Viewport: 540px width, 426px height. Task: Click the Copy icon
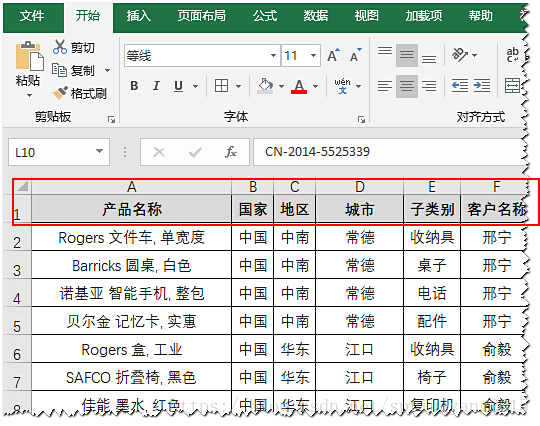(59, 70)
